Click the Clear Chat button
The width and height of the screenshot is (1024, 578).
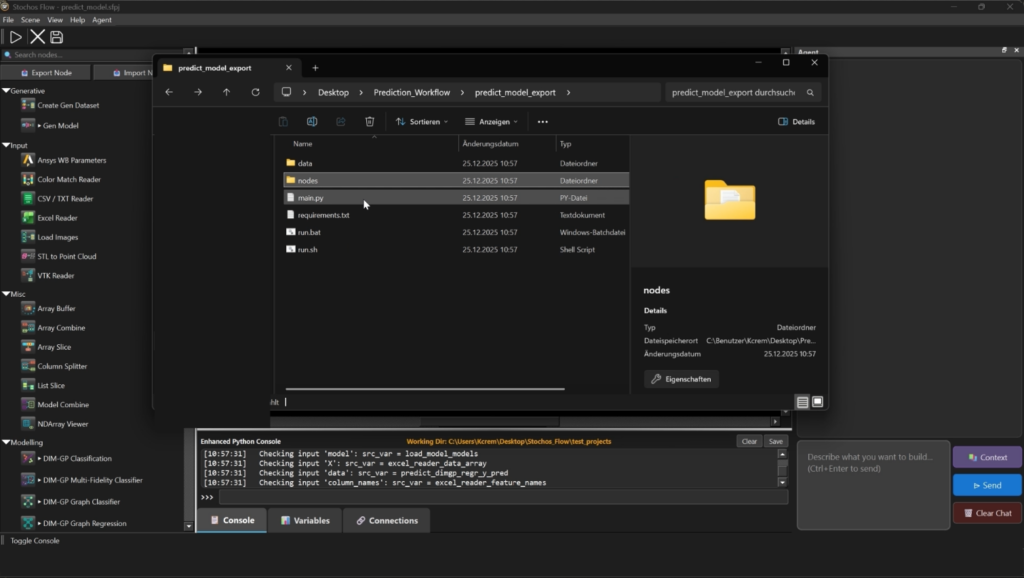click(x=987, y=513)
